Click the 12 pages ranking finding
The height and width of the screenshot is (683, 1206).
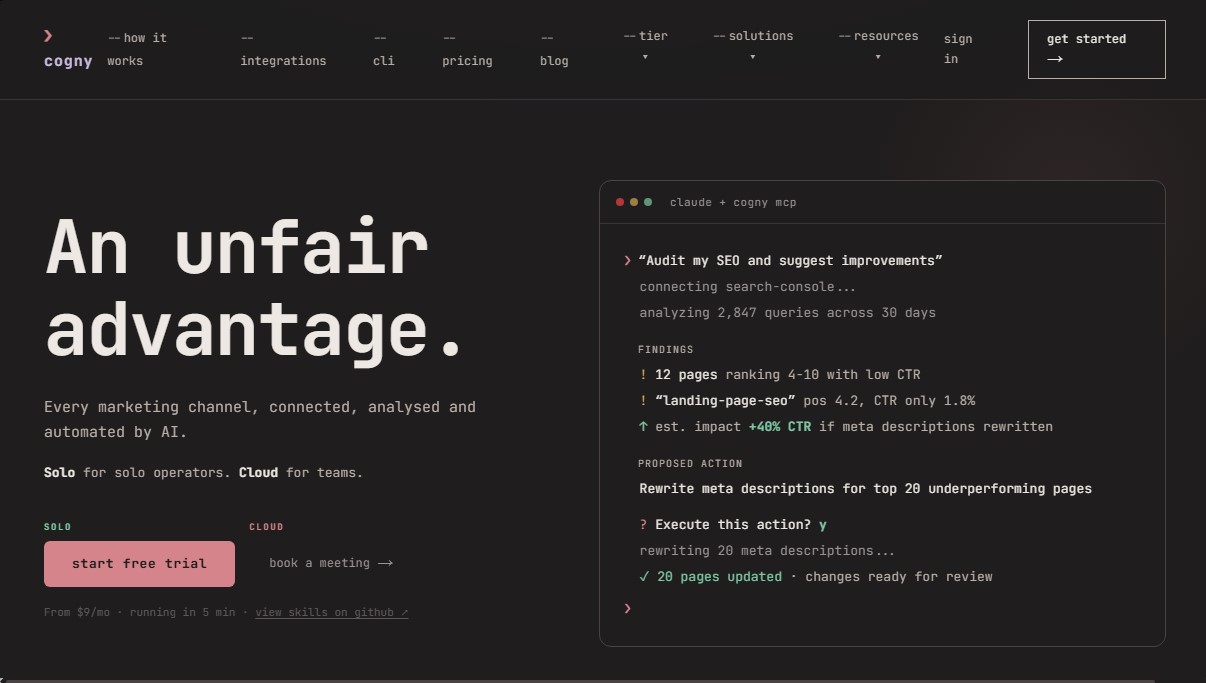coord(780,375)
